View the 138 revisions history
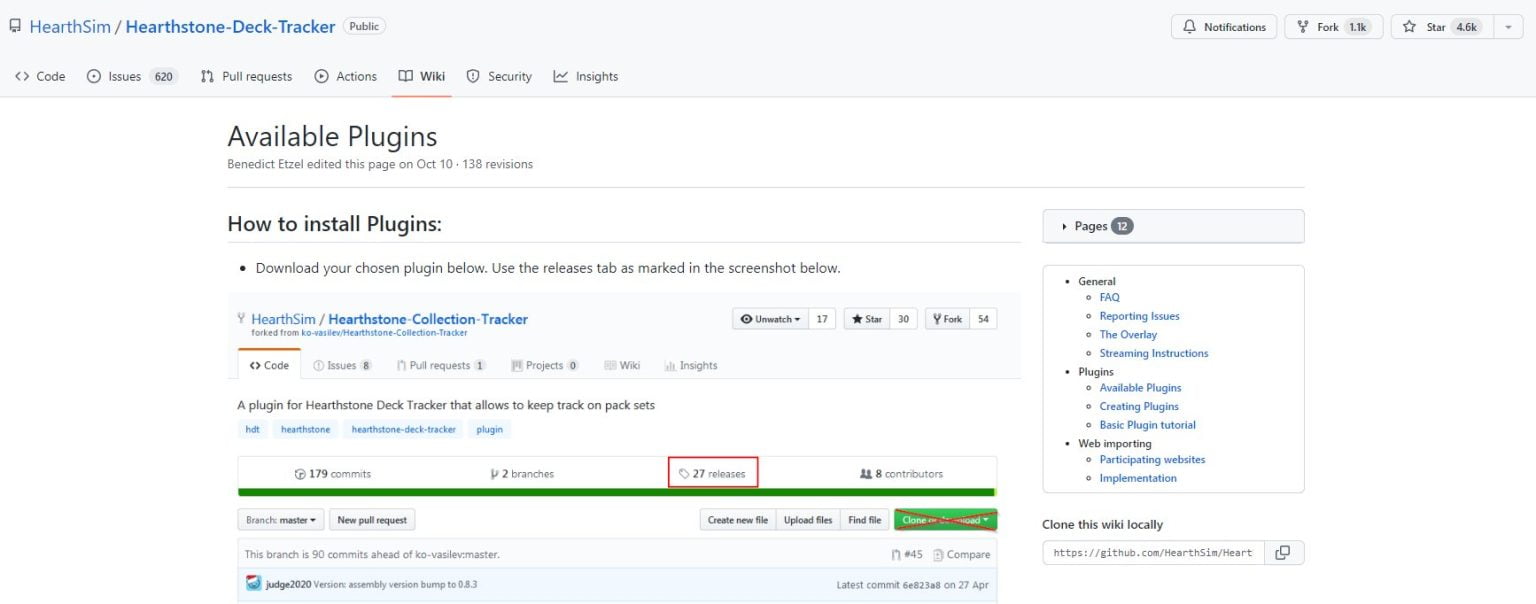Image resolution: width=1536 pixels, height=604 pixels. [496, 164]
